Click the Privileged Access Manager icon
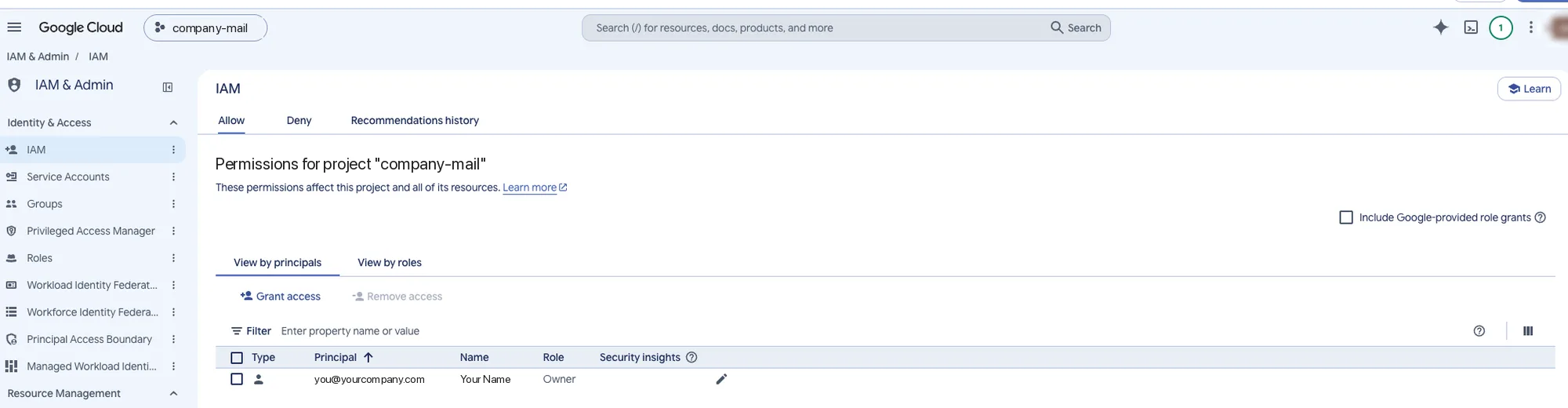This screenshot has width=1568, height=408. pyautogui.click(x=11, y=231)
